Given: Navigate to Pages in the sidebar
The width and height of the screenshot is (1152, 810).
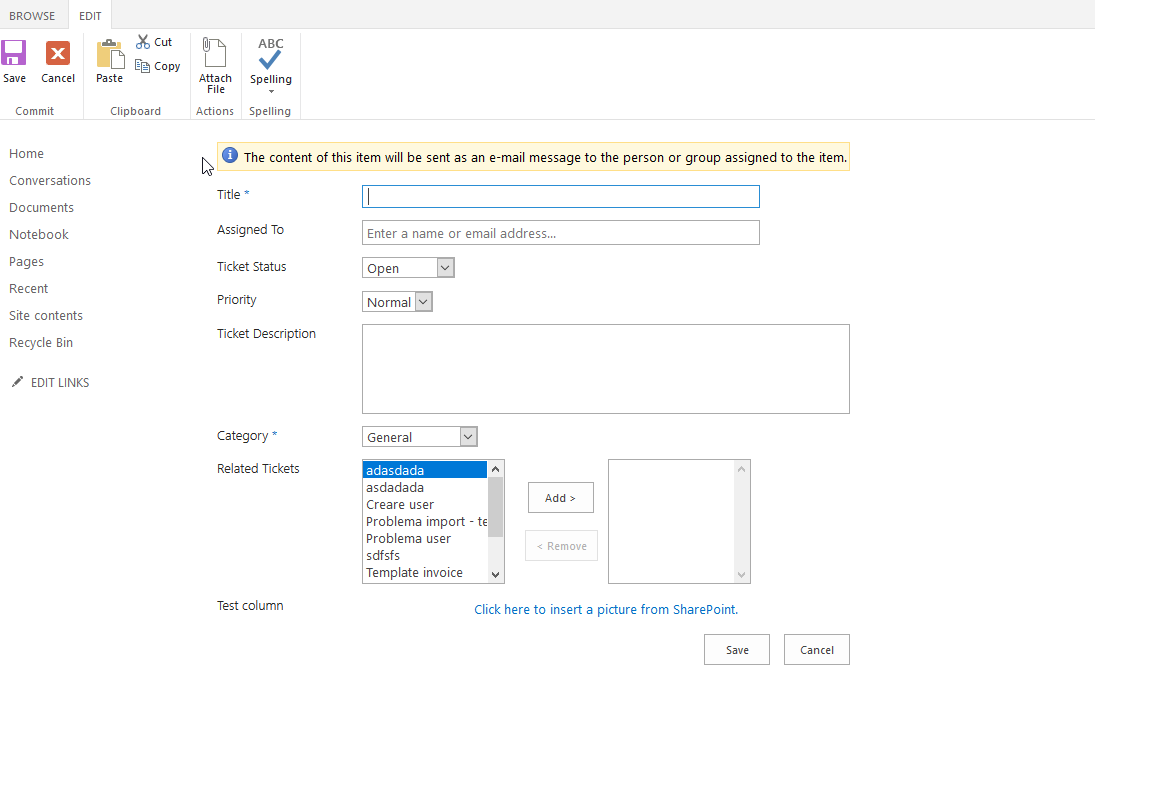Looking at the screenshot, I should [26, 262].
